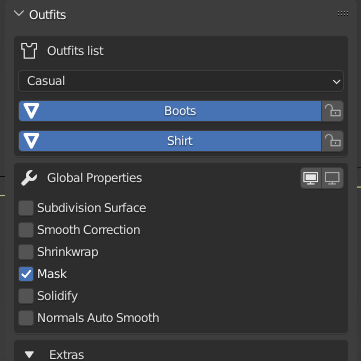
Task: Collapse the Outfits panel chevron
Action: point(19,14)
